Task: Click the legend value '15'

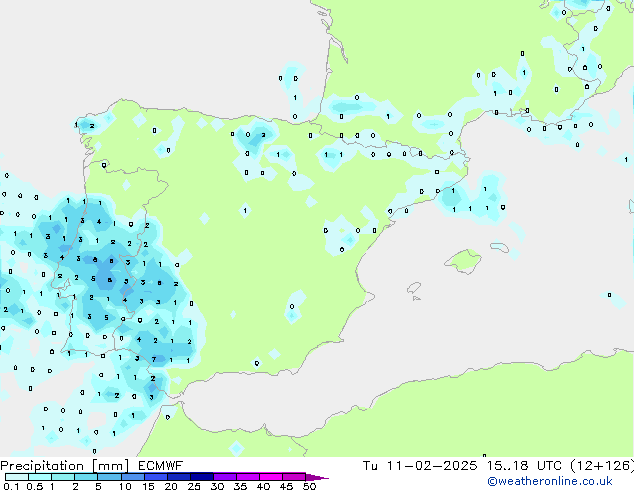Action: 148,486
